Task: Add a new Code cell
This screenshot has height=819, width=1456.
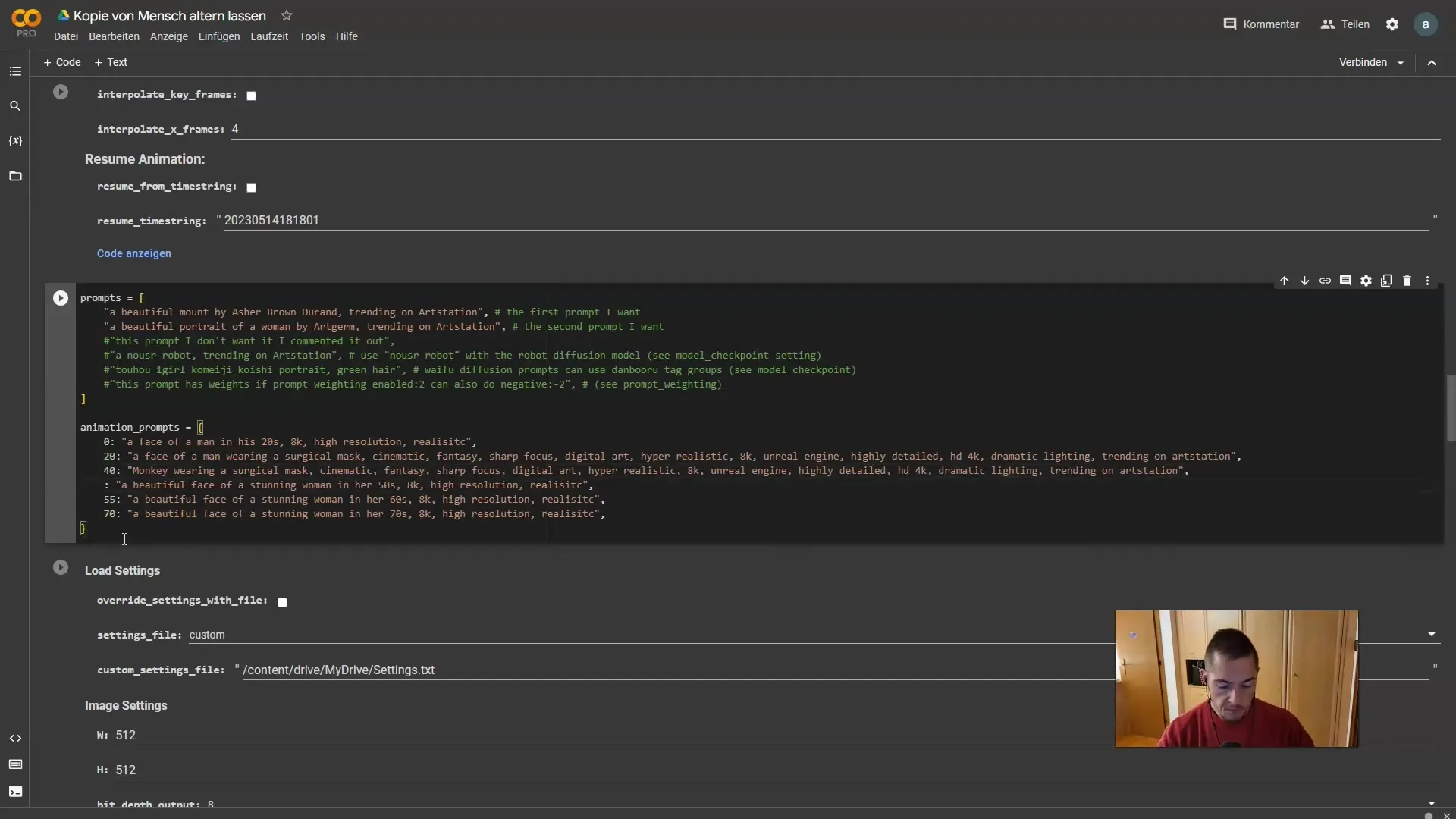Action: (x=62, y=62)
